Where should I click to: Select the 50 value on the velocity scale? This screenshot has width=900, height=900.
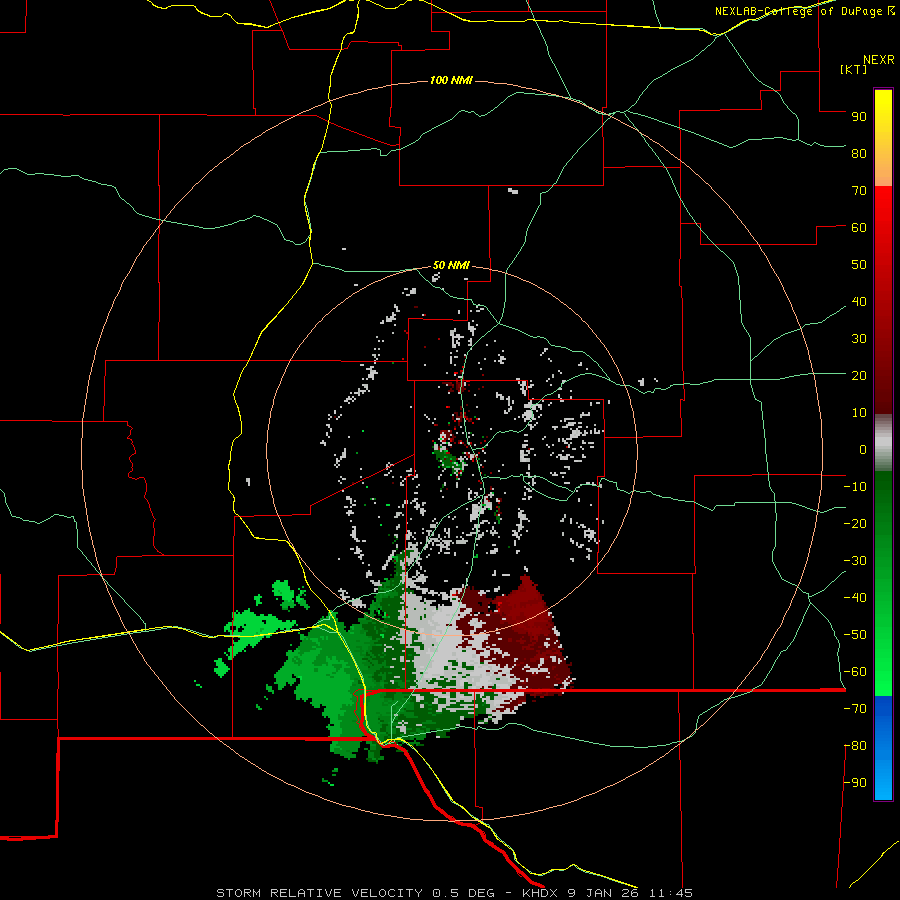click(859, 265)
